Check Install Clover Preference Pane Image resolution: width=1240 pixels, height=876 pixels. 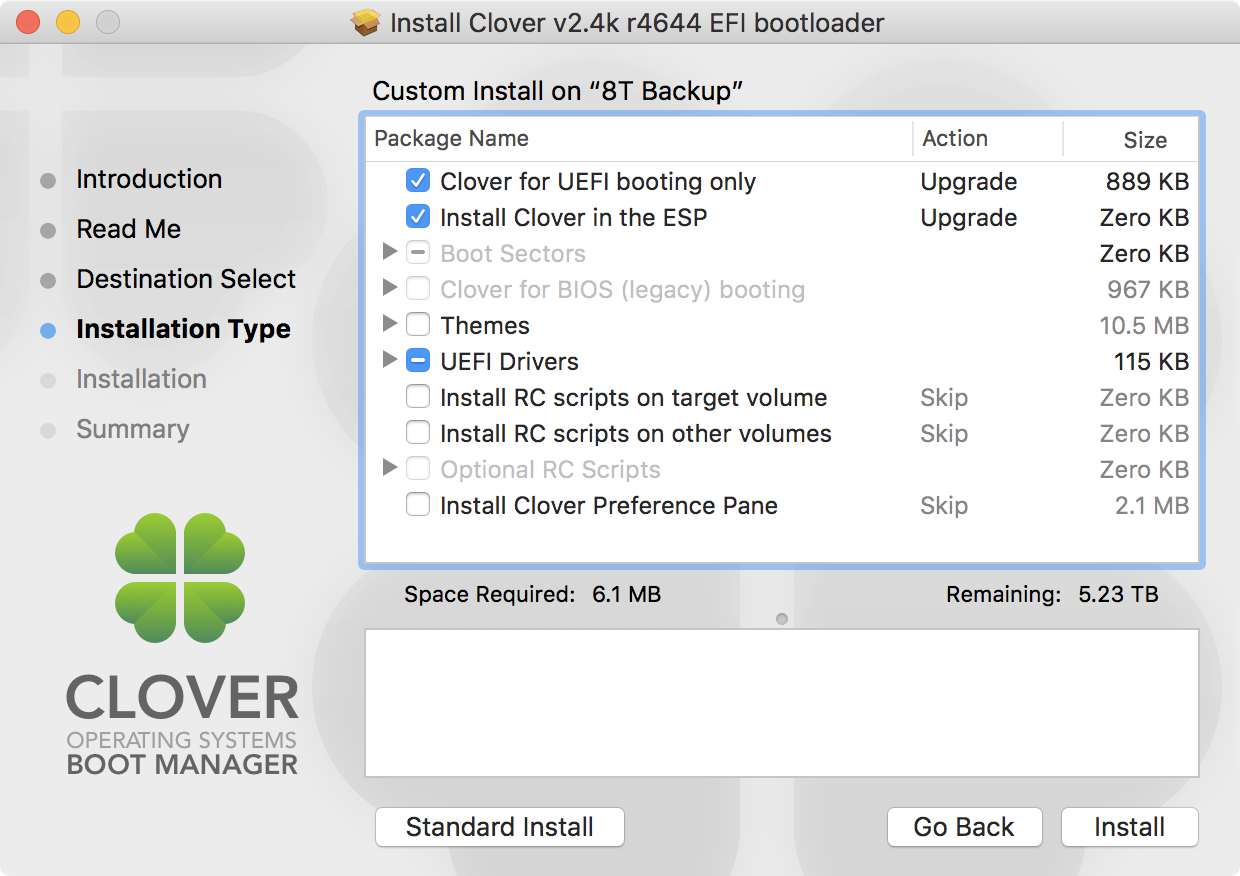pyautogui.click(x=418, y=506)
